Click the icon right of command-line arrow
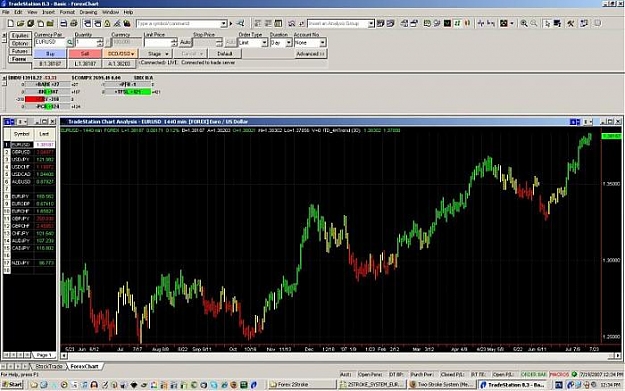This screenshot has width=625, height=391. tap(240, 24)
